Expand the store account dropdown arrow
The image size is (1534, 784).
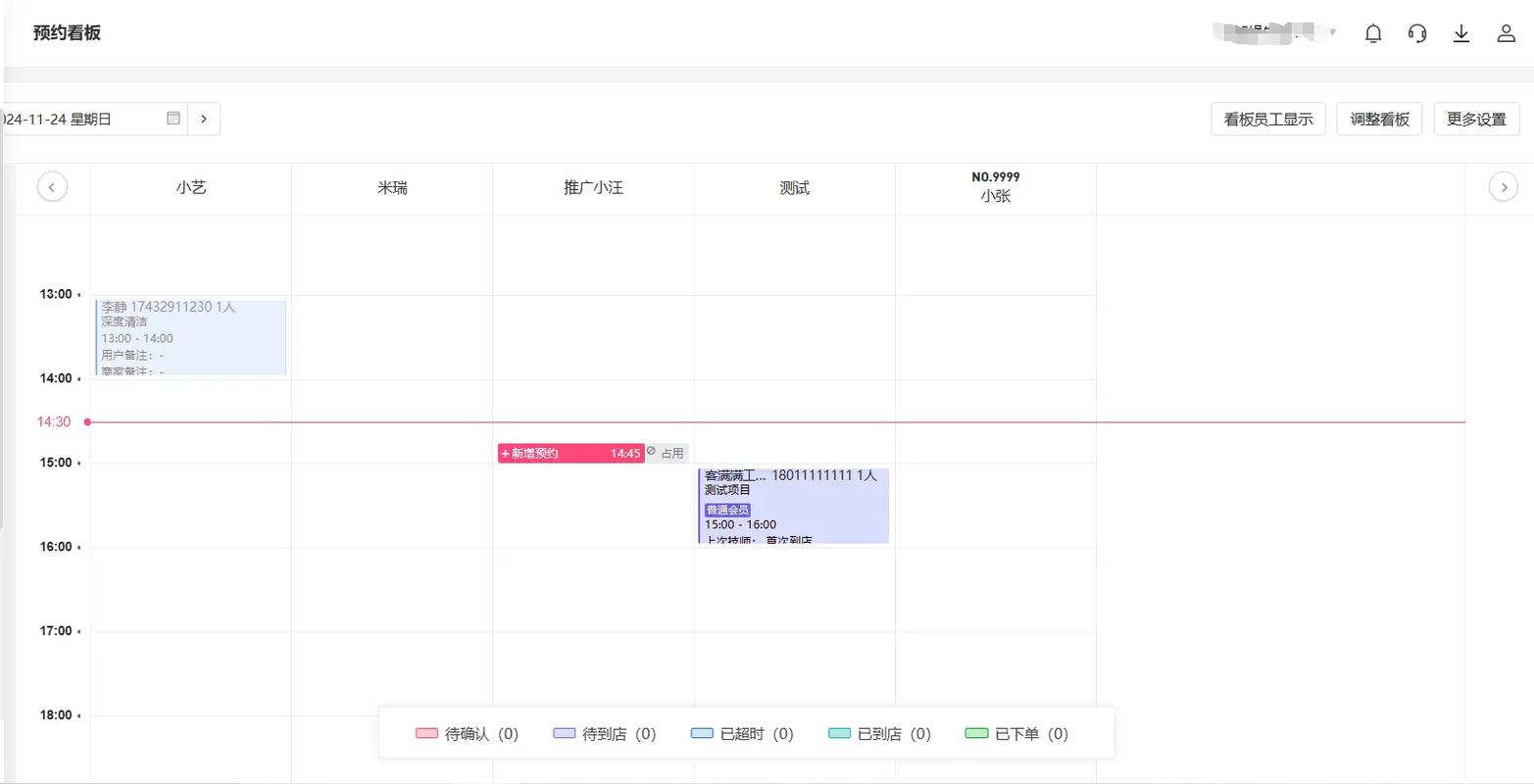pyautogui.click(x=1333, y=33)
